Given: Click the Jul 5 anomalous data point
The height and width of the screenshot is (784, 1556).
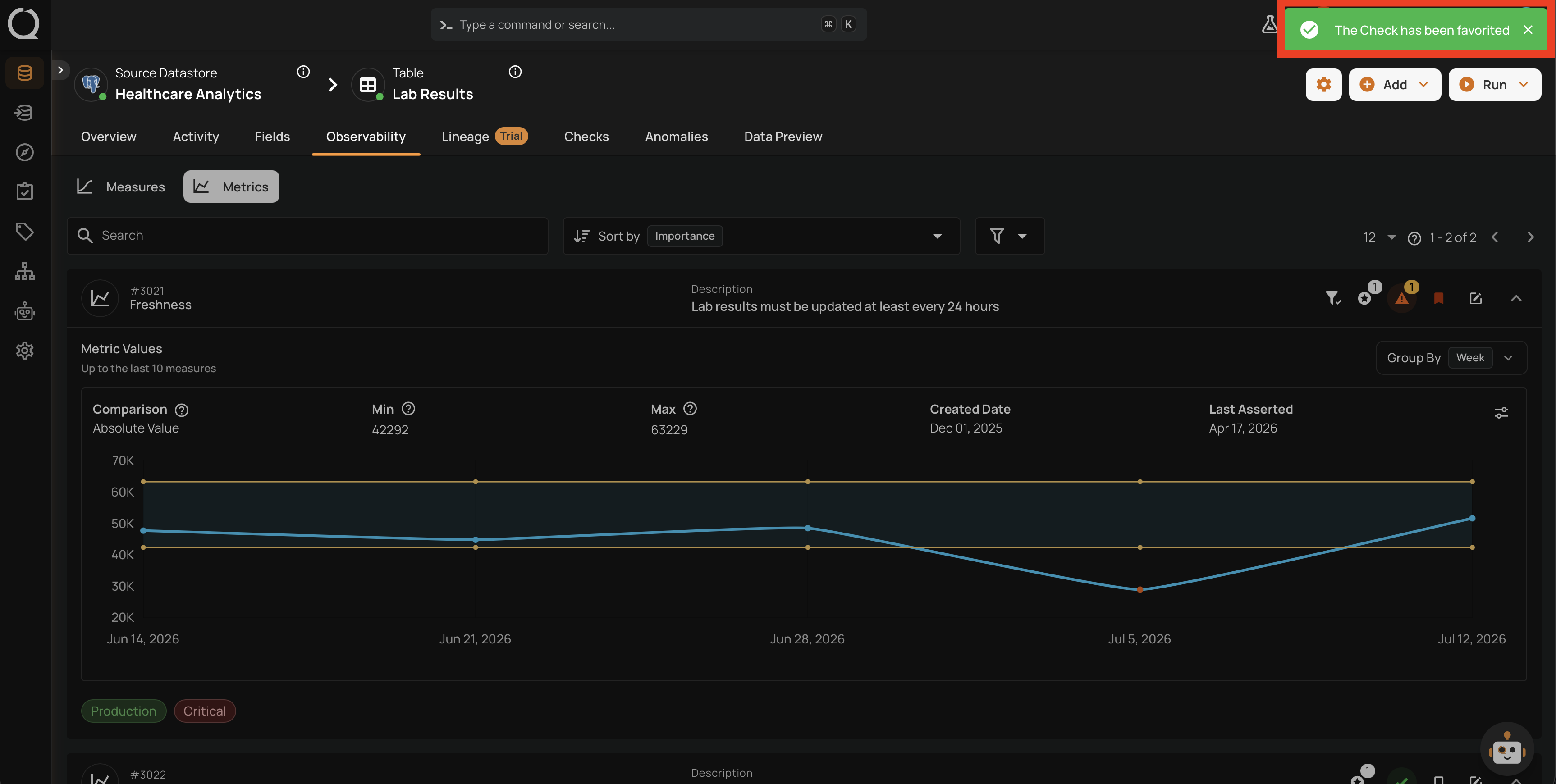Looking at the screenshot, I should coord(1140,589).
